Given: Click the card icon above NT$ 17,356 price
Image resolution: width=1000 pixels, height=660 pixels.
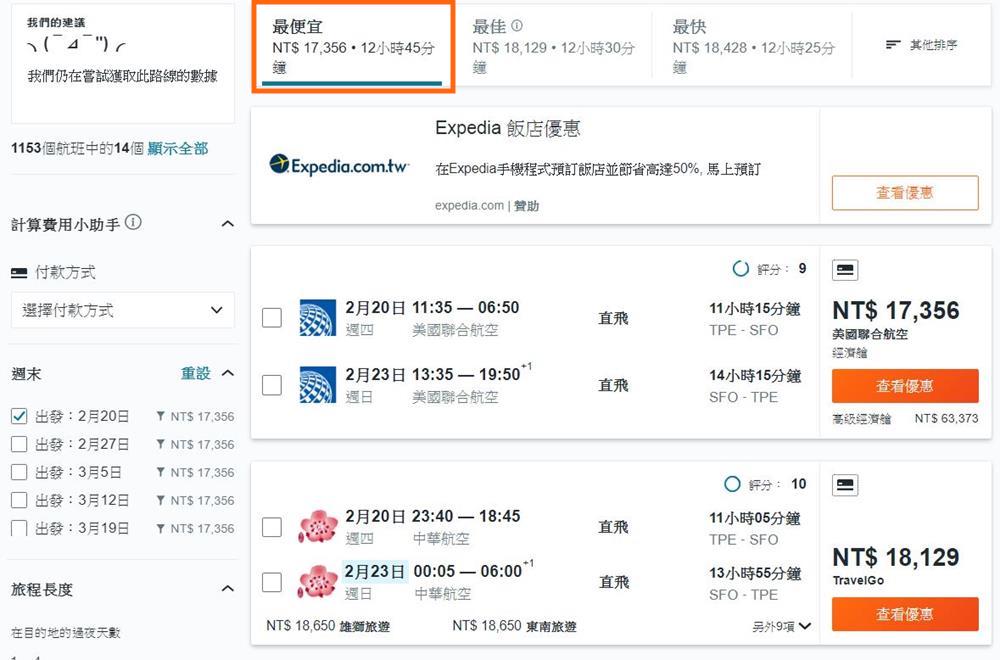Looking at the screenshot, I should (845, 270).
